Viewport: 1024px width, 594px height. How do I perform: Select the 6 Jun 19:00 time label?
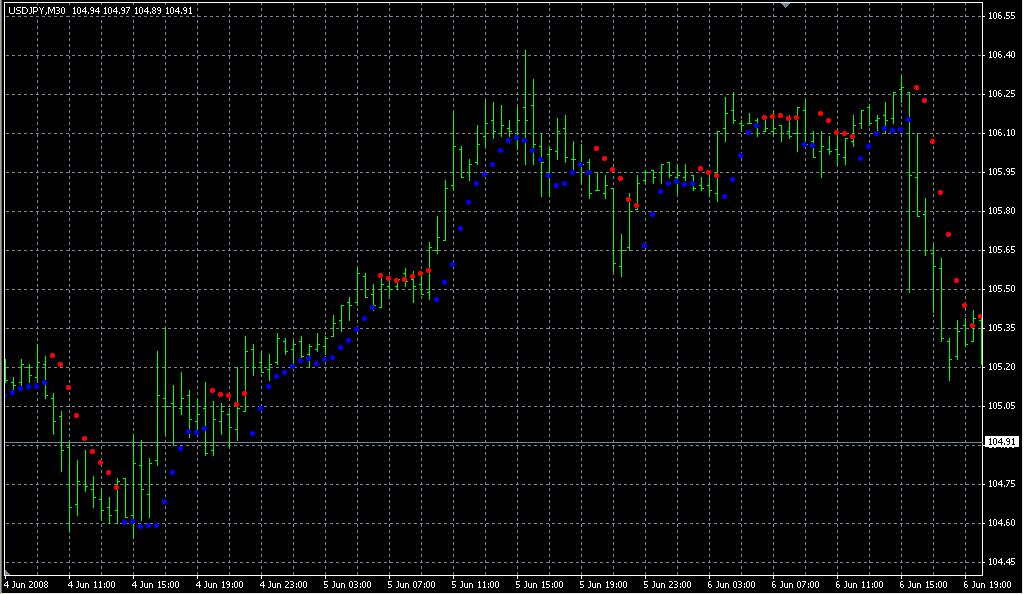(x=988, y=584)
